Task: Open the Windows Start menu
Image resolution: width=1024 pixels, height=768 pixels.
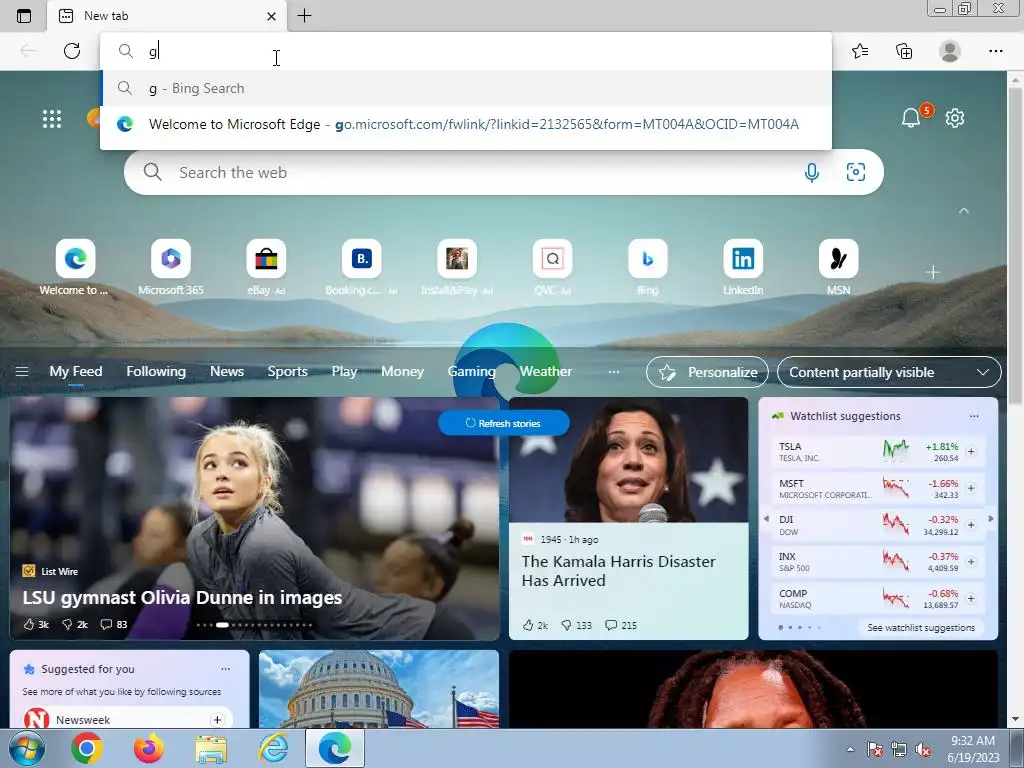Action: tap(26, 748)
